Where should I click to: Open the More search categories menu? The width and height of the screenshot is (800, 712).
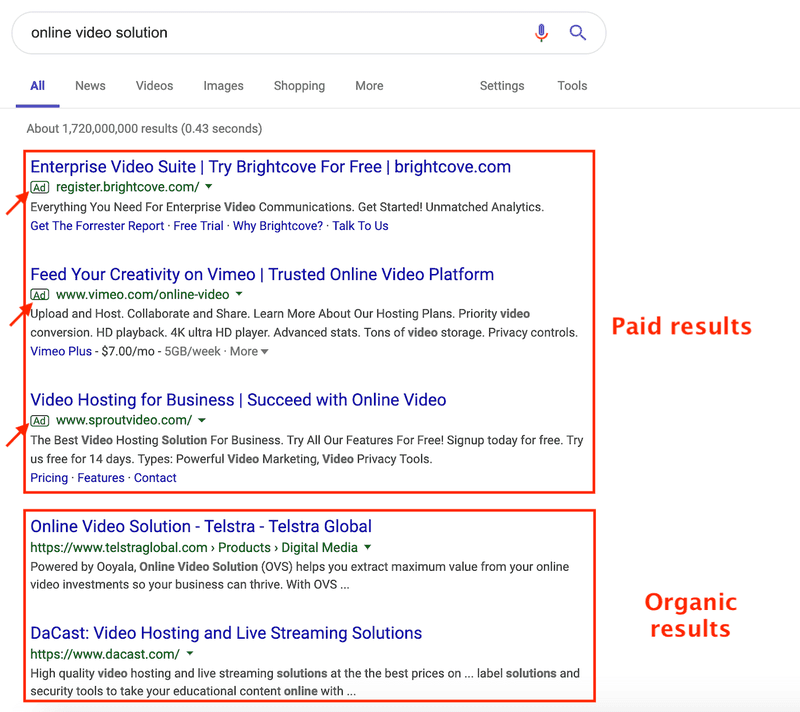(369, 86)
